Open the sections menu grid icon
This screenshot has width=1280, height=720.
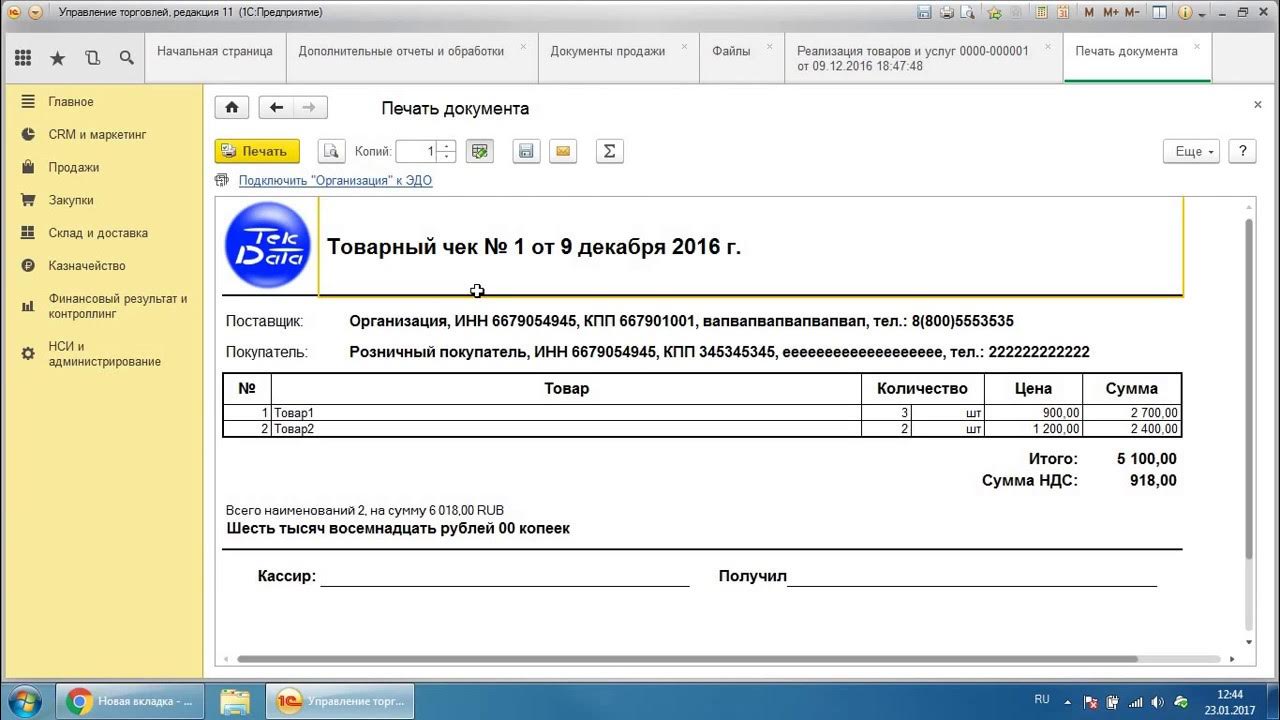(23, 58)
